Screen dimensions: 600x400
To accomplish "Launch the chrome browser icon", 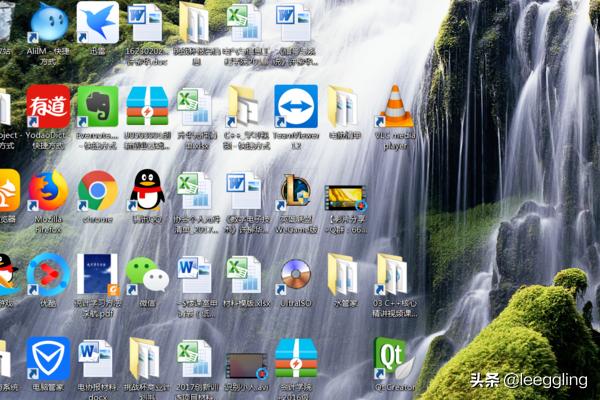I will (x=98, y=191).
